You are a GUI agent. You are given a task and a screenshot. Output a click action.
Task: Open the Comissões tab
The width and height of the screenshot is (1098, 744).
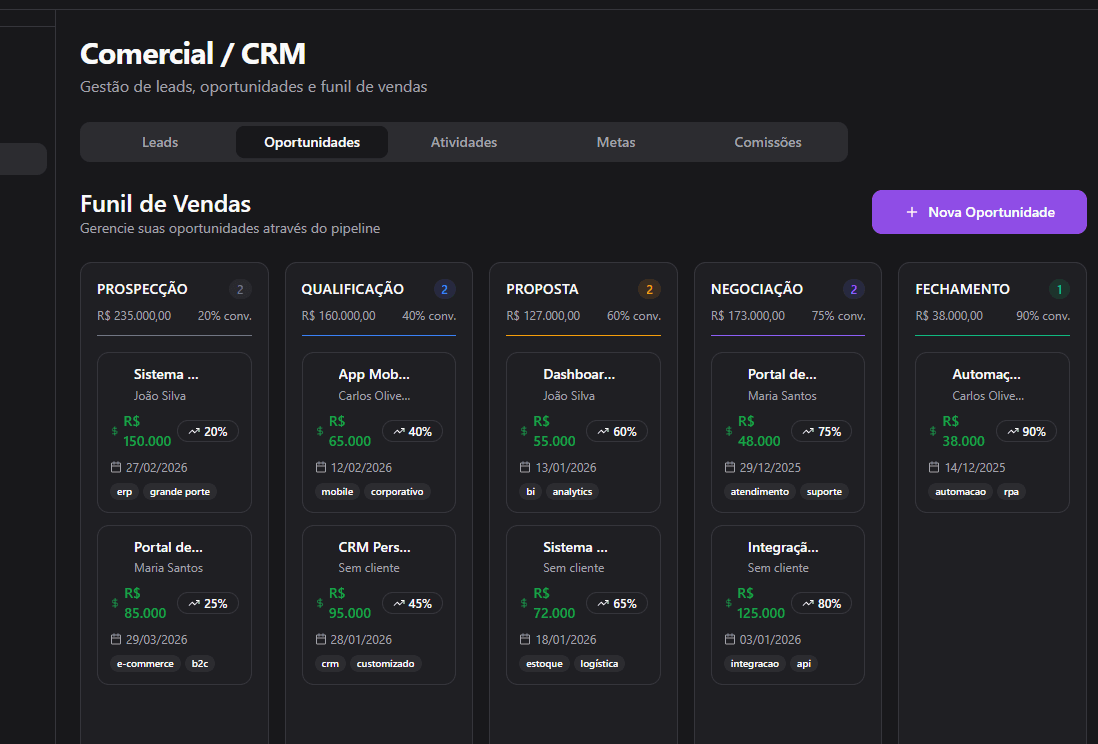pos(767,142)
